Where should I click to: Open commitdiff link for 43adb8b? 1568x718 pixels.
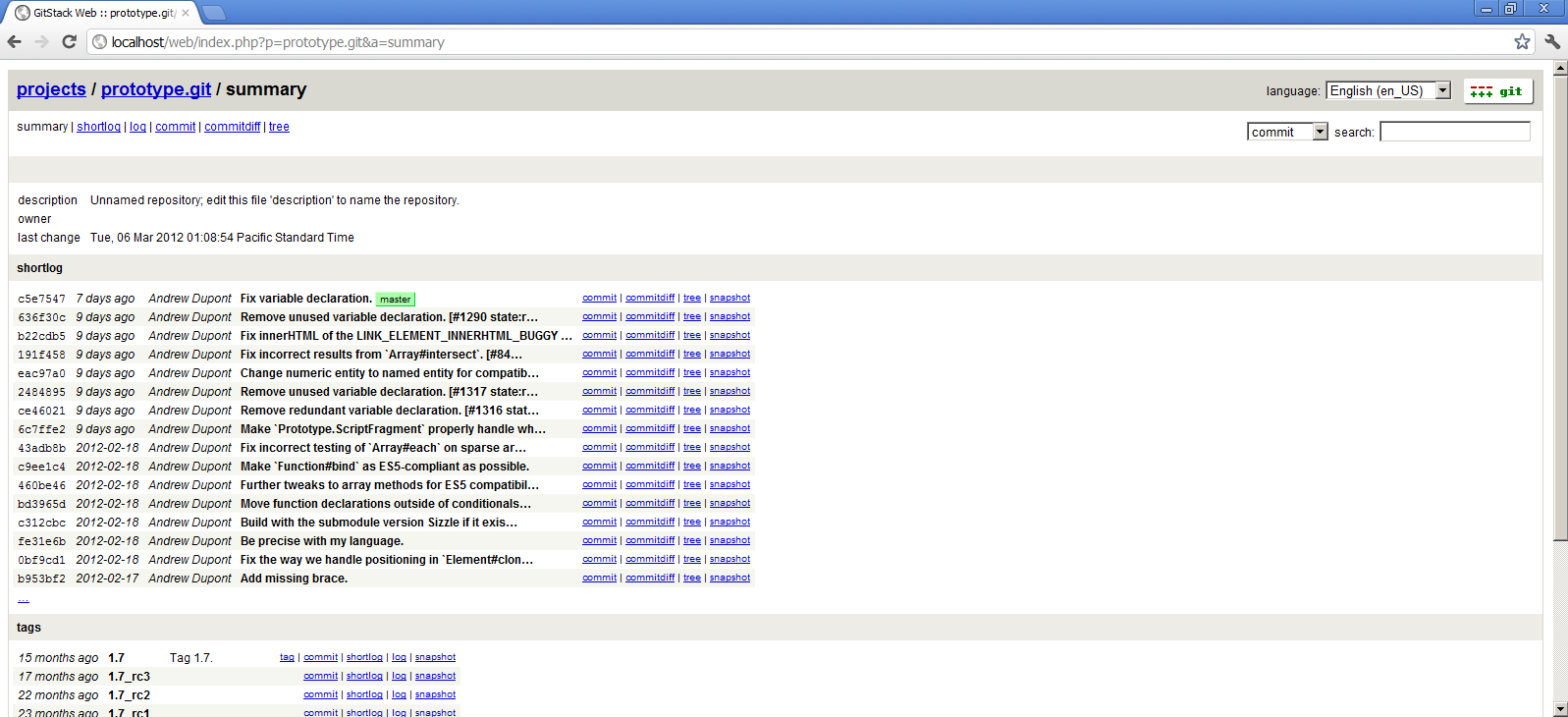[650, 447]
